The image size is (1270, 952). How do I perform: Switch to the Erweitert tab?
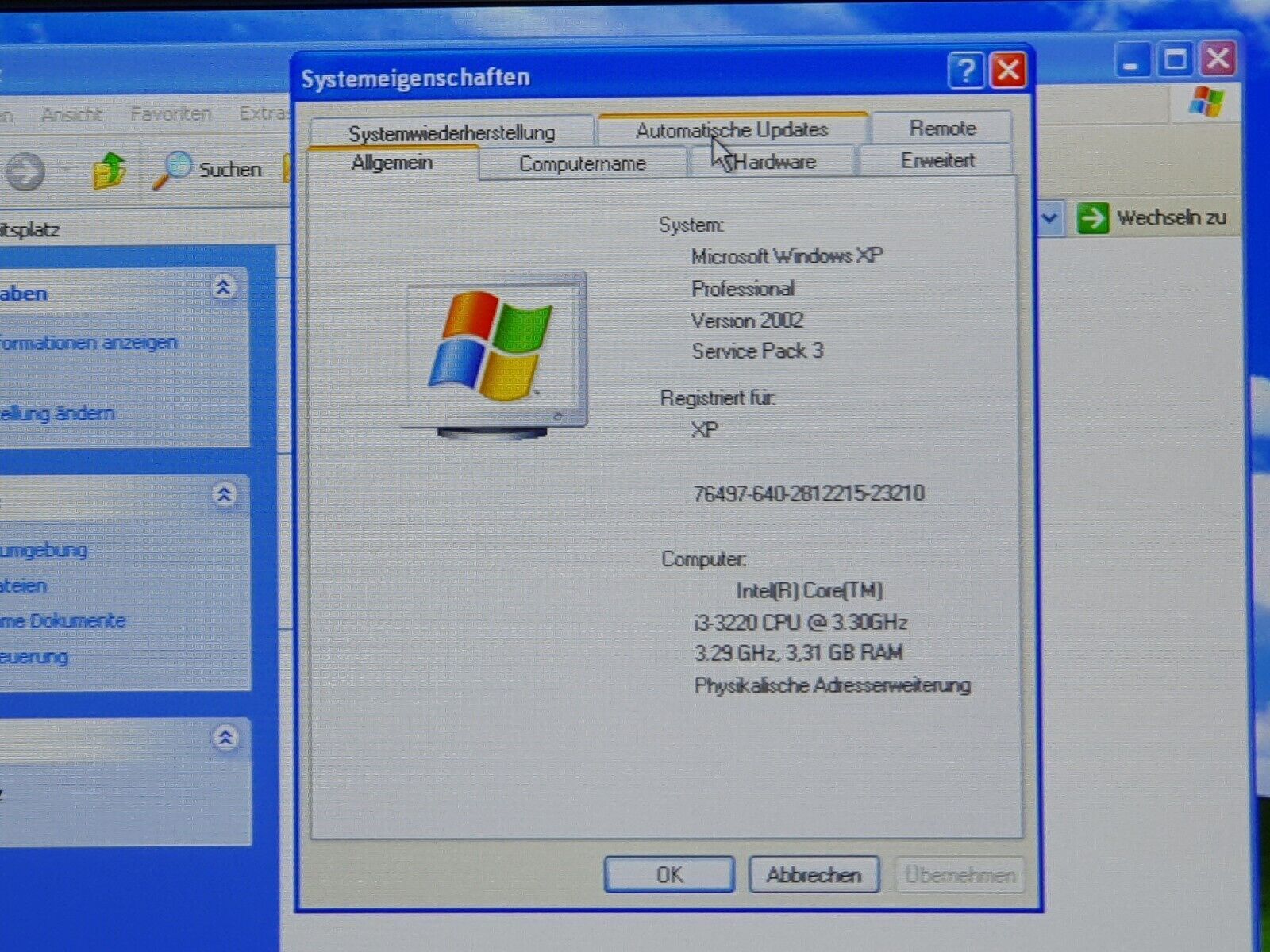tap(937, 161)
